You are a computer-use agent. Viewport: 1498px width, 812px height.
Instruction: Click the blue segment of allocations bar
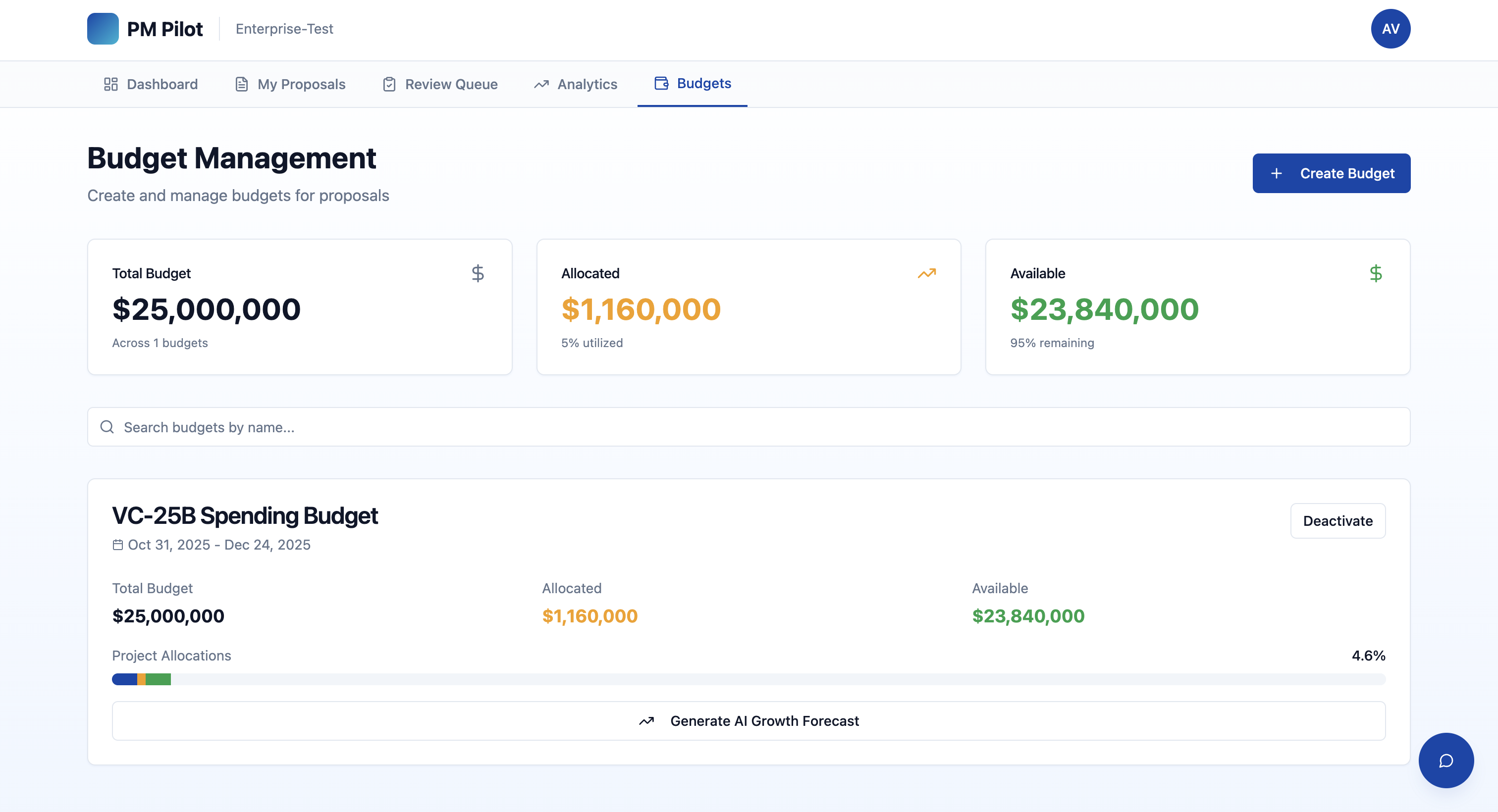click(x=124, y=679)
